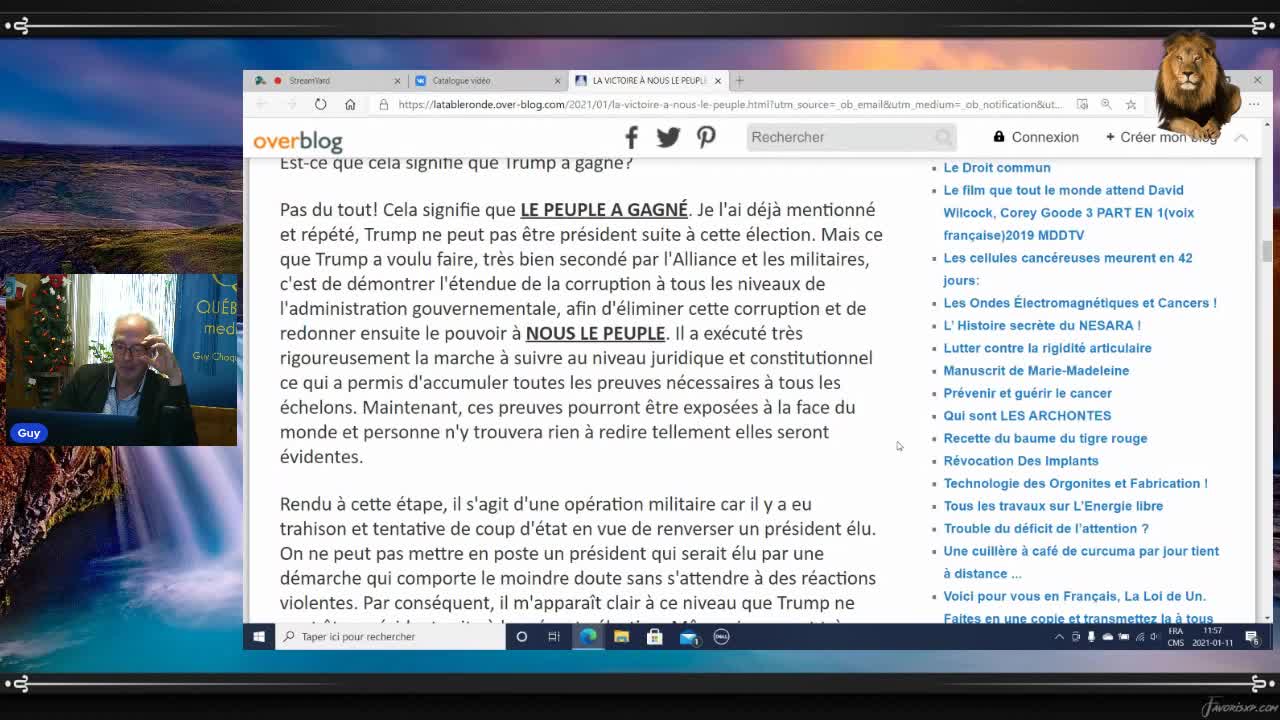
Task: Open Lutter contre la rigidité articulaire link
Action: (x=1047, y=348)
